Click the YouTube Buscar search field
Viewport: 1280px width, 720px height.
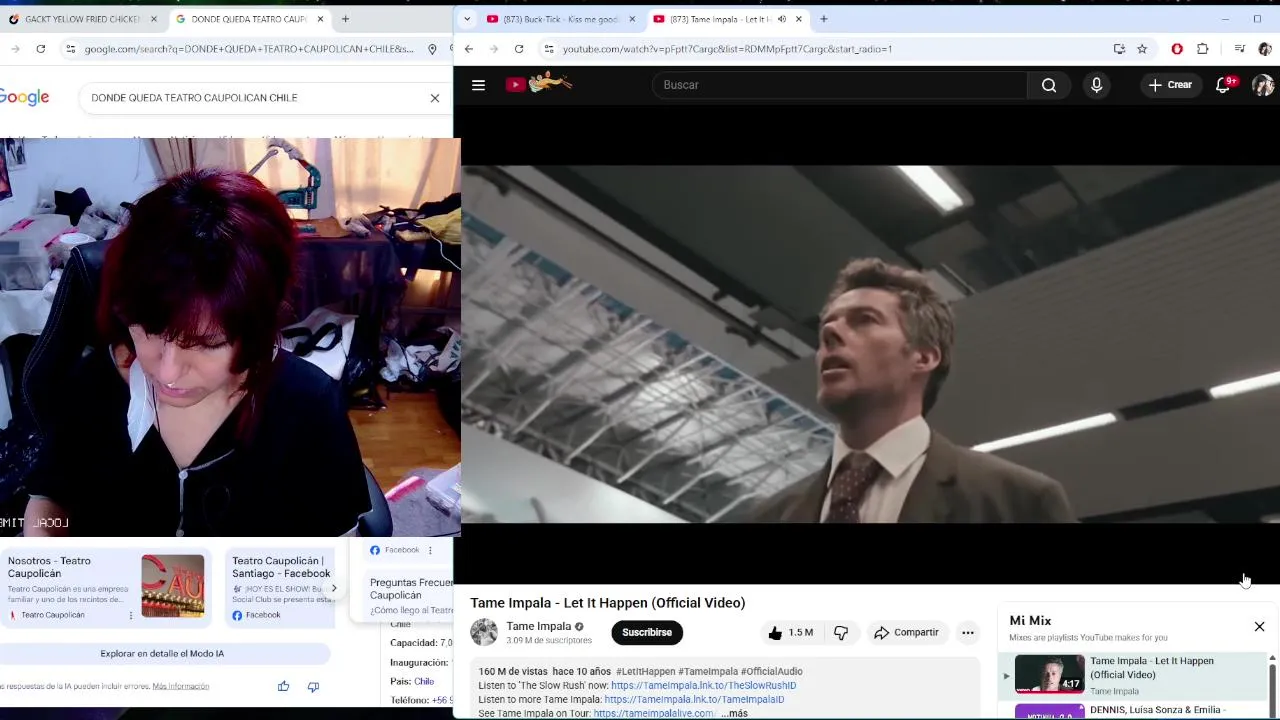click(x=840, y=85)
